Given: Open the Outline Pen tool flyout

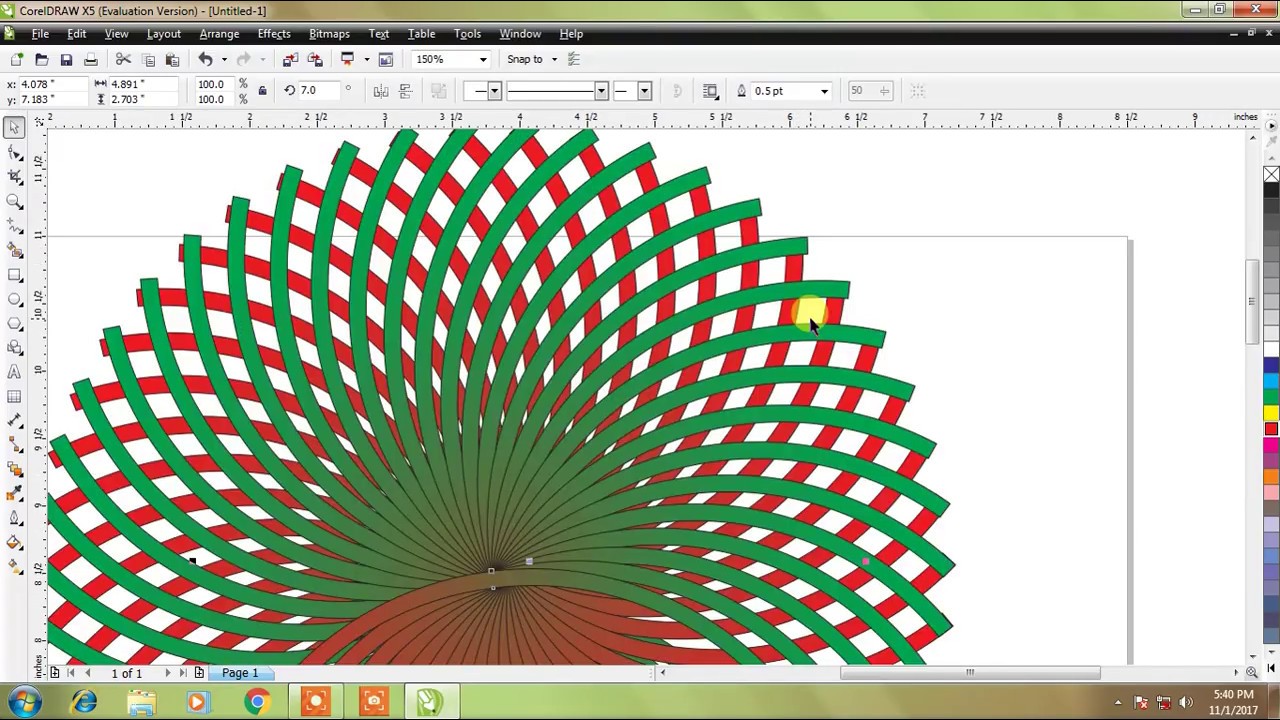Looking at the screenshot, I should [x=14, y=519].
